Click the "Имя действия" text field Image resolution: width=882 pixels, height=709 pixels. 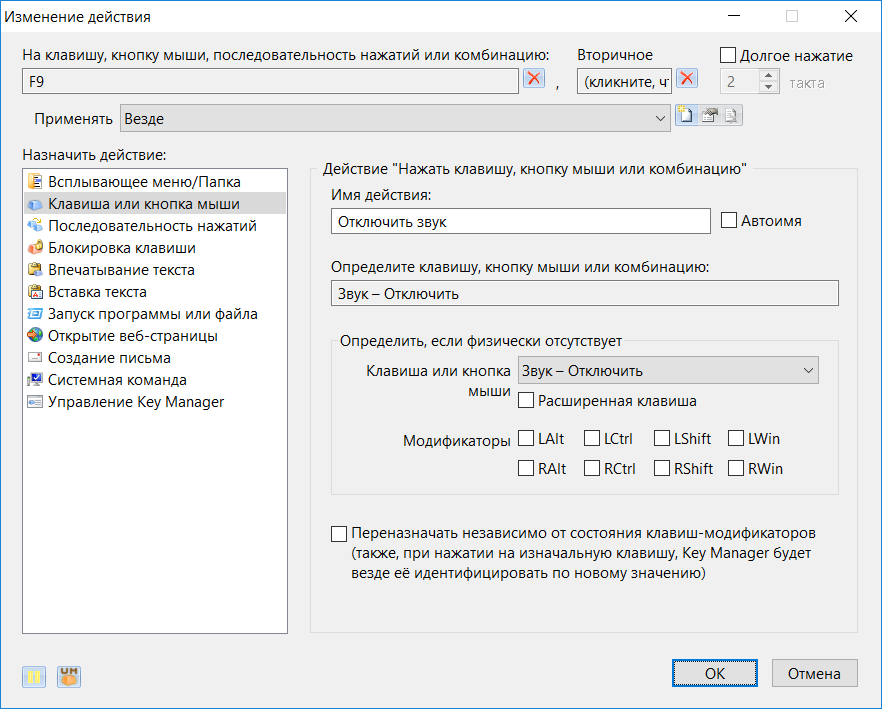pyautogui.click(x=519, y=221)
